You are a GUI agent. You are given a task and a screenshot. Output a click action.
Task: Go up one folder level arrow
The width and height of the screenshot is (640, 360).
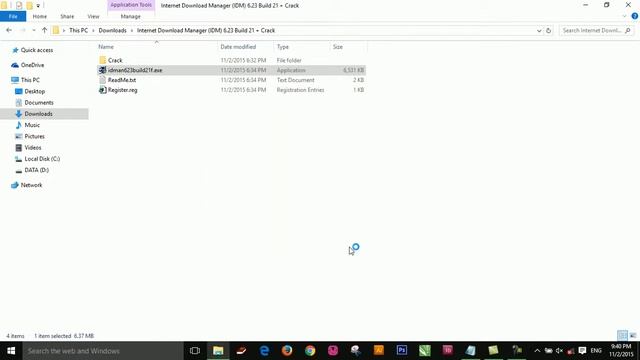(44, 30)
